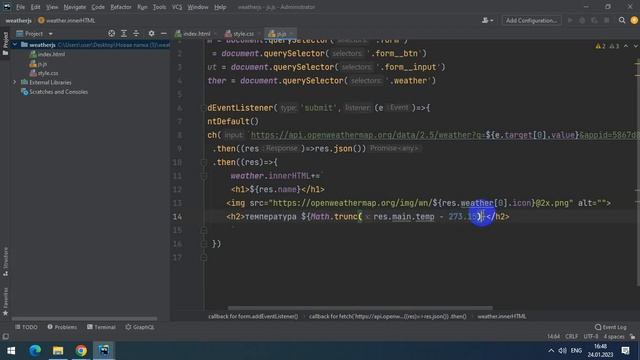Click weather.innerHTML in navigation bar
Viewport: 640px width, 360px height.
pyautogui.click(x=67, y=20)
